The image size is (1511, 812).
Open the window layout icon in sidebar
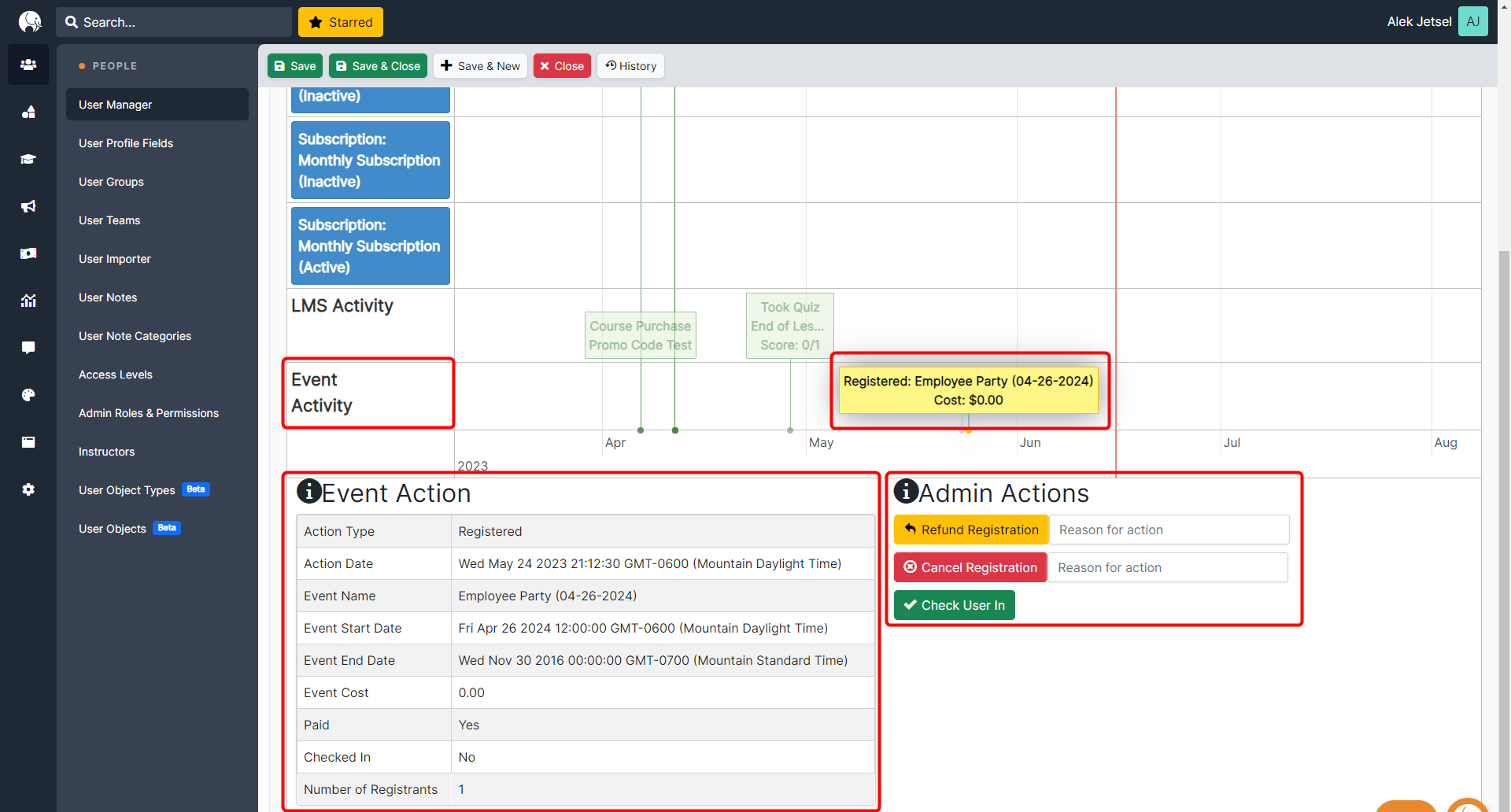point(28,442)
